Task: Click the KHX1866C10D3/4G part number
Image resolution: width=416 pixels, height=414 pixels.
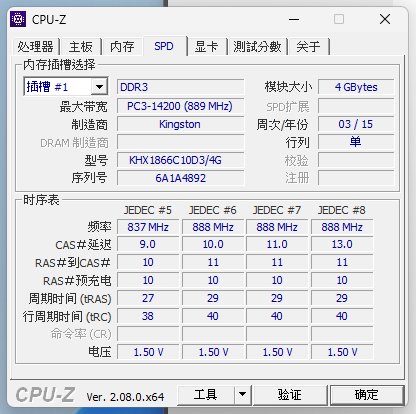Action: click(x=180, y=160)
